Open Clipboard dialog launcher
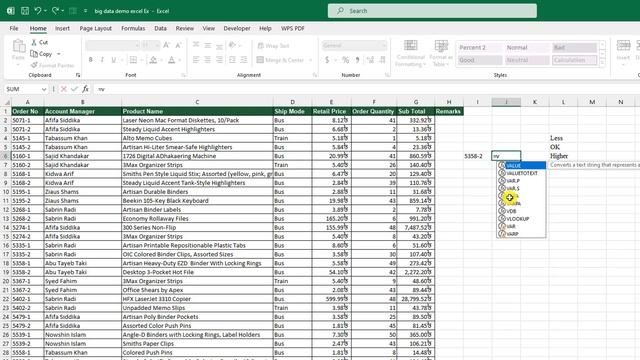The image size is (640, 360). 78,75
